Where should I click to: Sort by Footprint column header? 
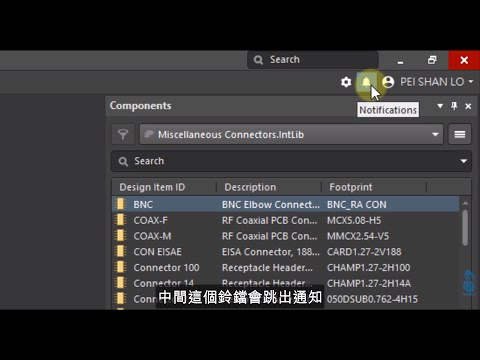[351, 187]
